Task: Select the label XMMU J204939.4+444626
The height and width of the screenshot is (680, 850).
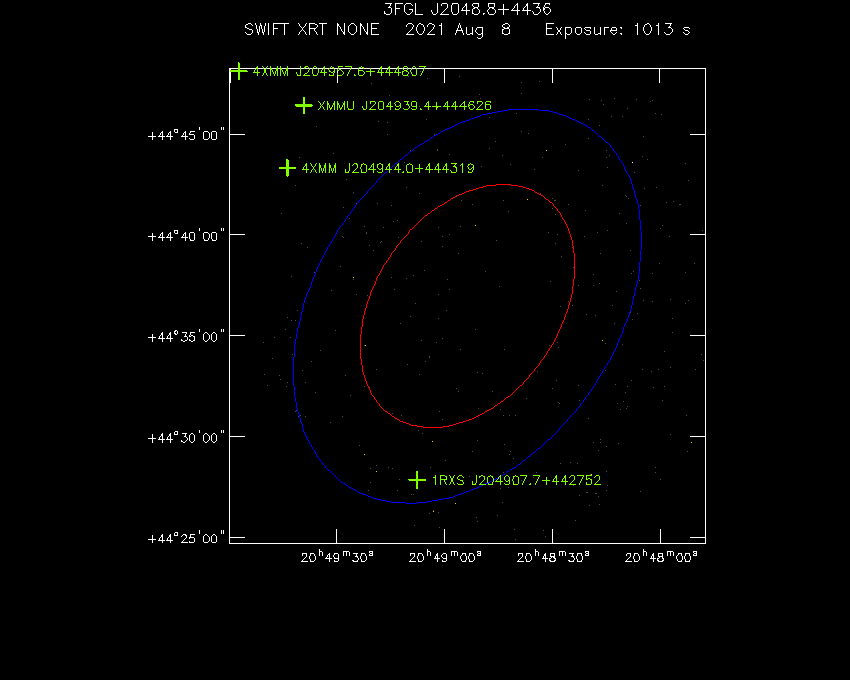Action: pyautogui.click(x=404, y=106)
